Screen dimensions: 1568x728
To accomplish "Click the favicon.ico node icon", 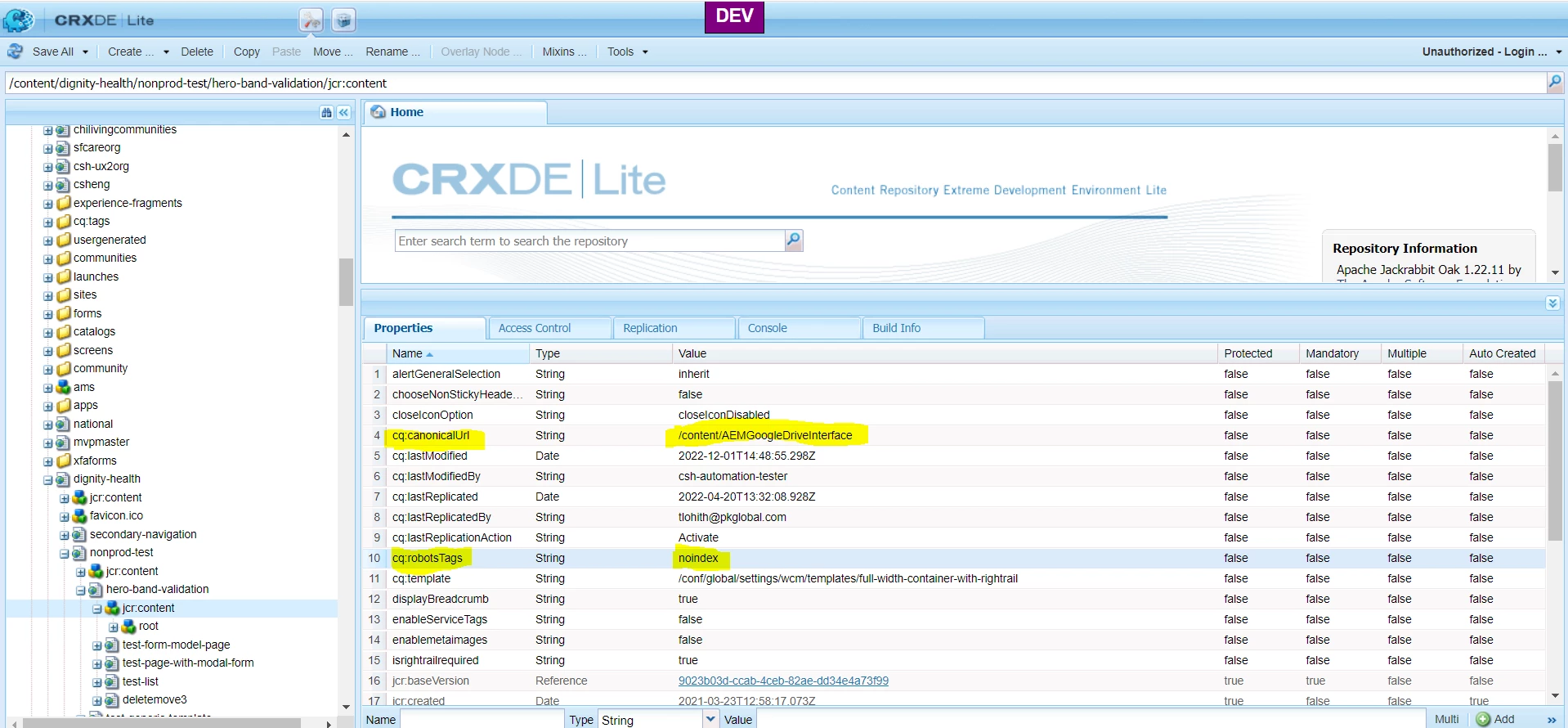I will click(79, 515).
